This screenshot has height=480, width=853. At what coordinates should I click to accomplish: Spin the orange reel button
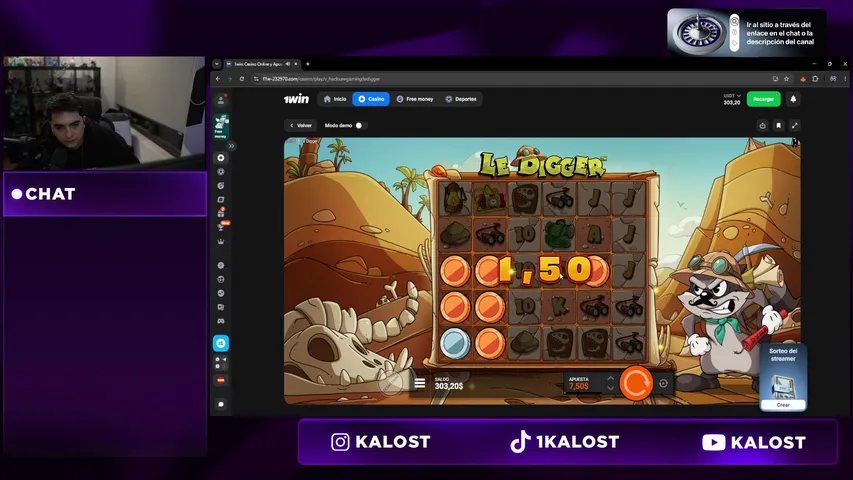click(635, 384)
